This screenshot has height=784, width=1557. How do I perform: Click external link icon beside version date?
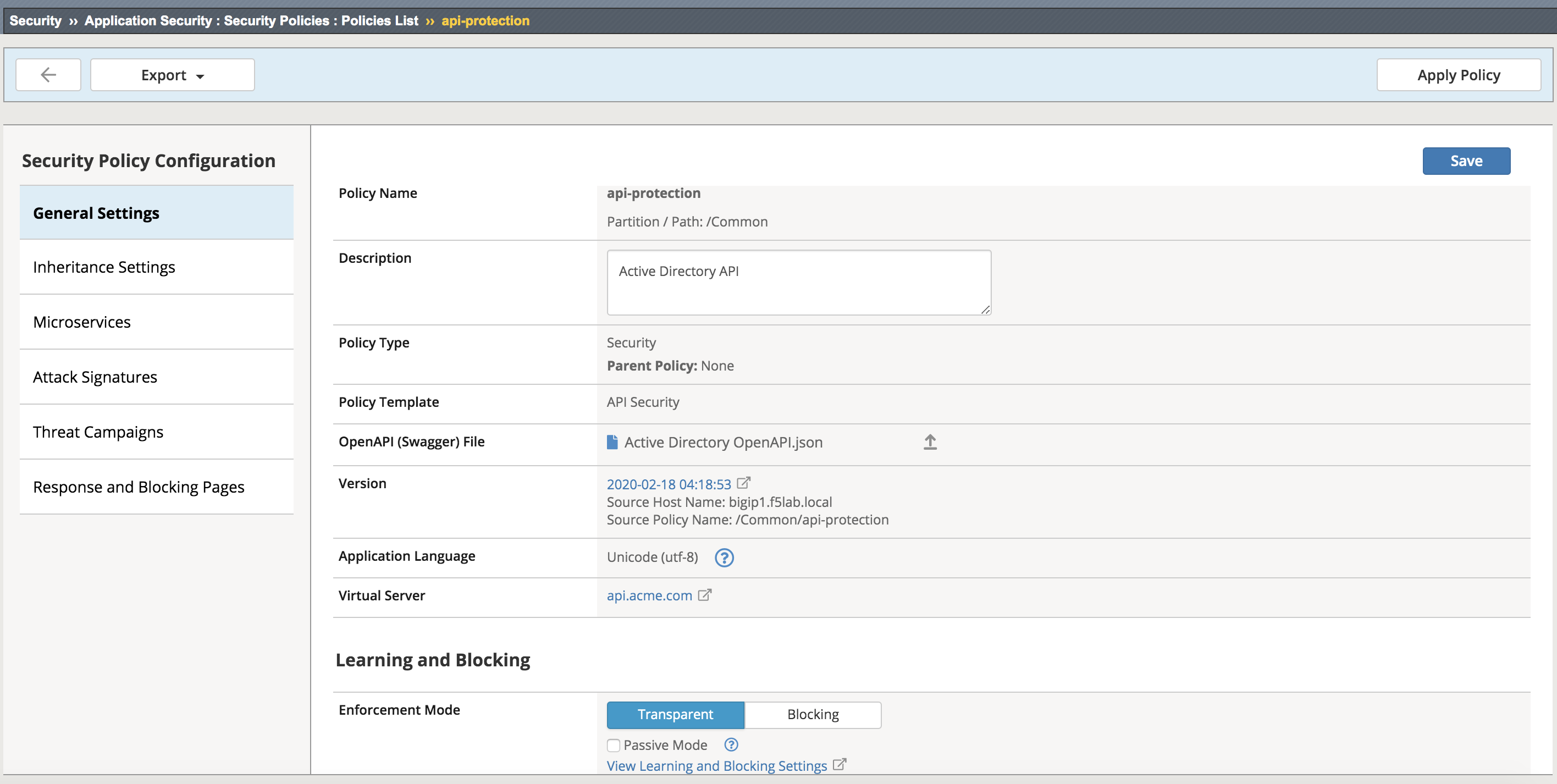point(744,483)
